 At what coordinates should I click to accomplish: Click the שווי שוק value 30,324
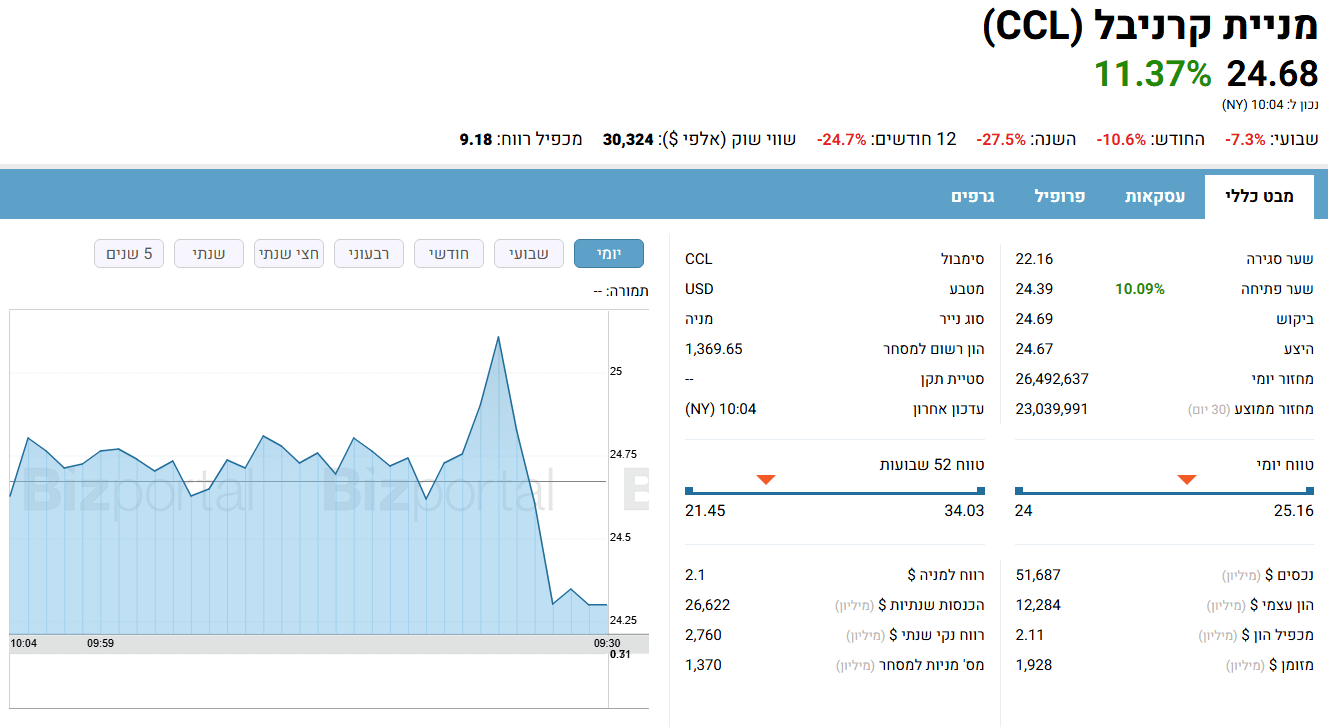tap(629, 139)
